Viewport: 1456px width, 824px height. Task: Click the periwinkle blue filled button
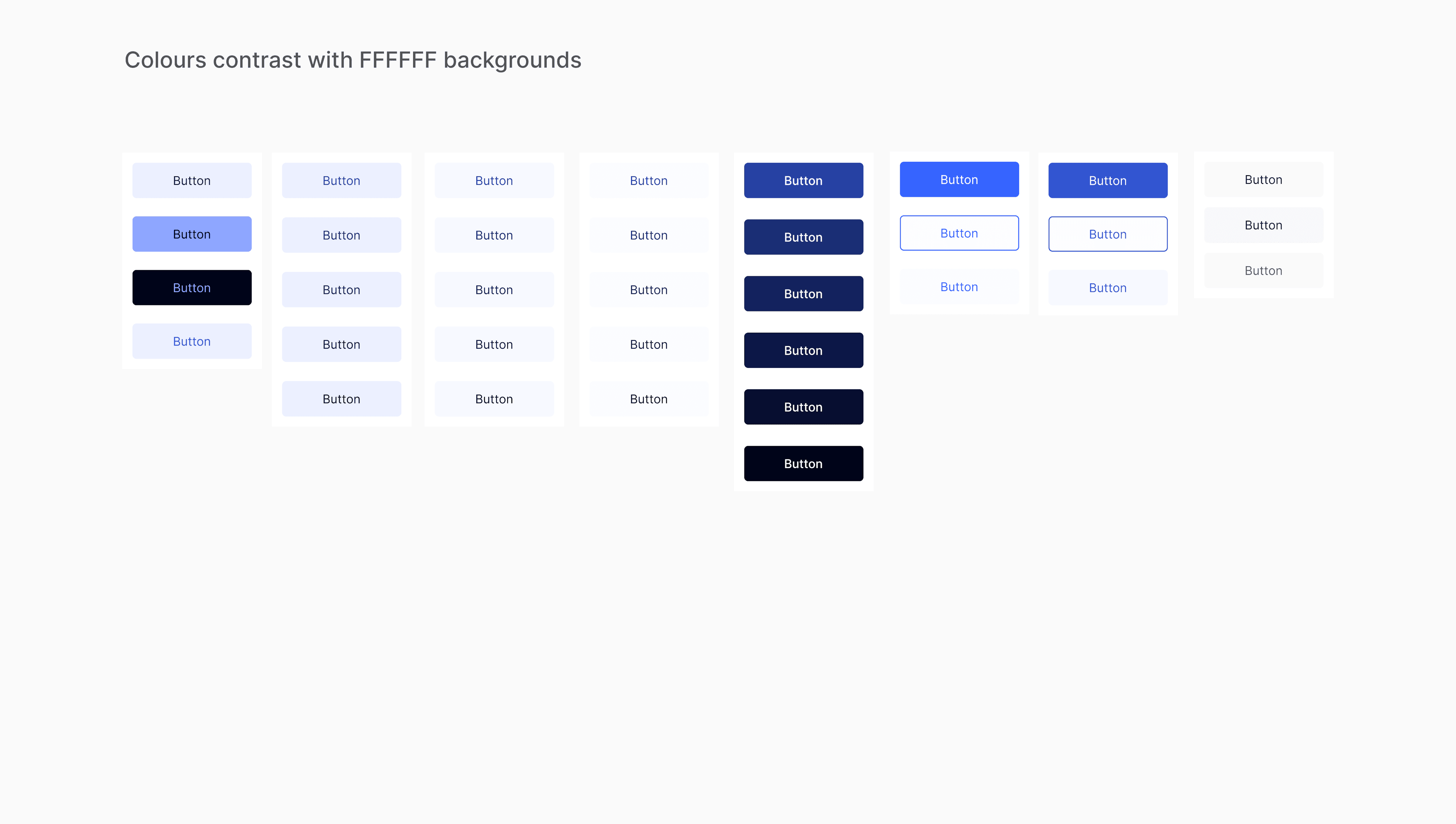coord(192,234)
